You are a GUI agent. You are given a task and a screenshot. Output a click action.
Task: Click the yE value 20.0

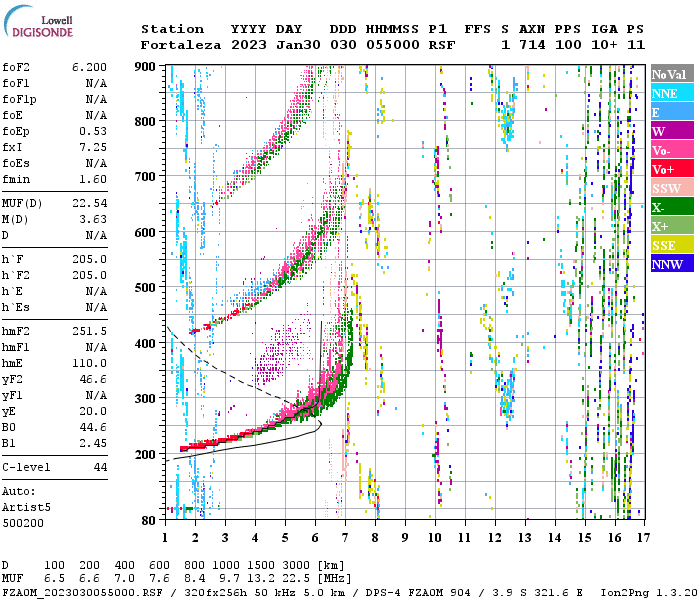click(x=93, y=412)
